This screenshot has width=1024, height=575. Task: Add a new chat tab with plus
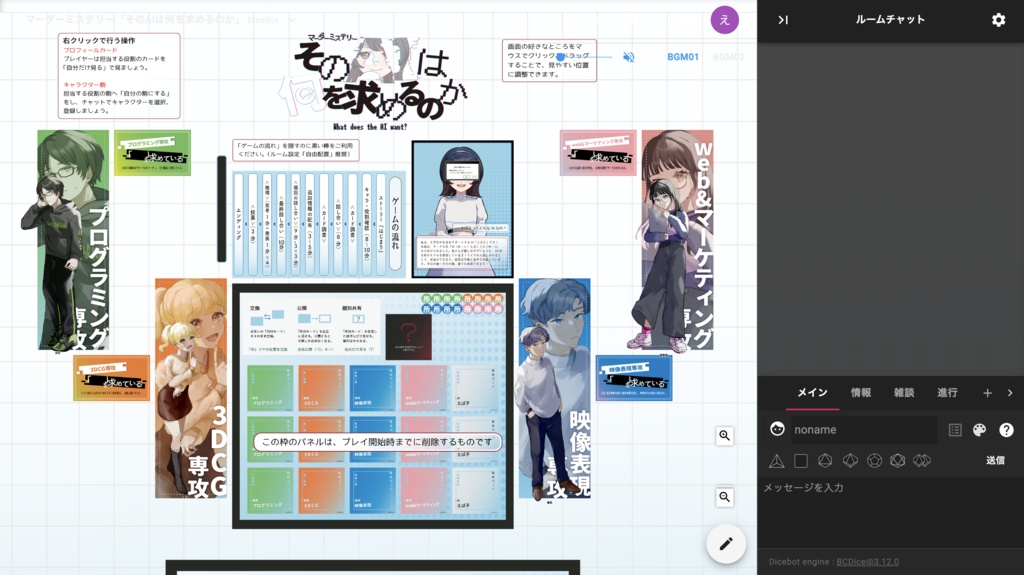tap(987, 393)
